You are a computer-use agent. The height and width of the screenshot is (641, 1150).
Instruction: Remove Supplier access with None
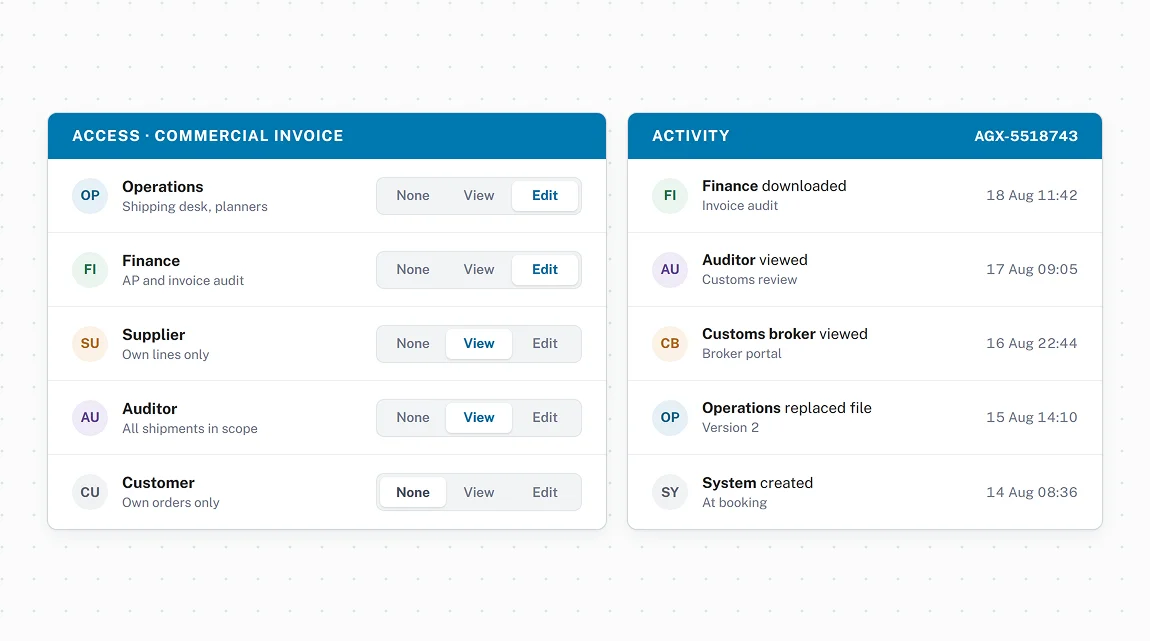coord(413,344)
